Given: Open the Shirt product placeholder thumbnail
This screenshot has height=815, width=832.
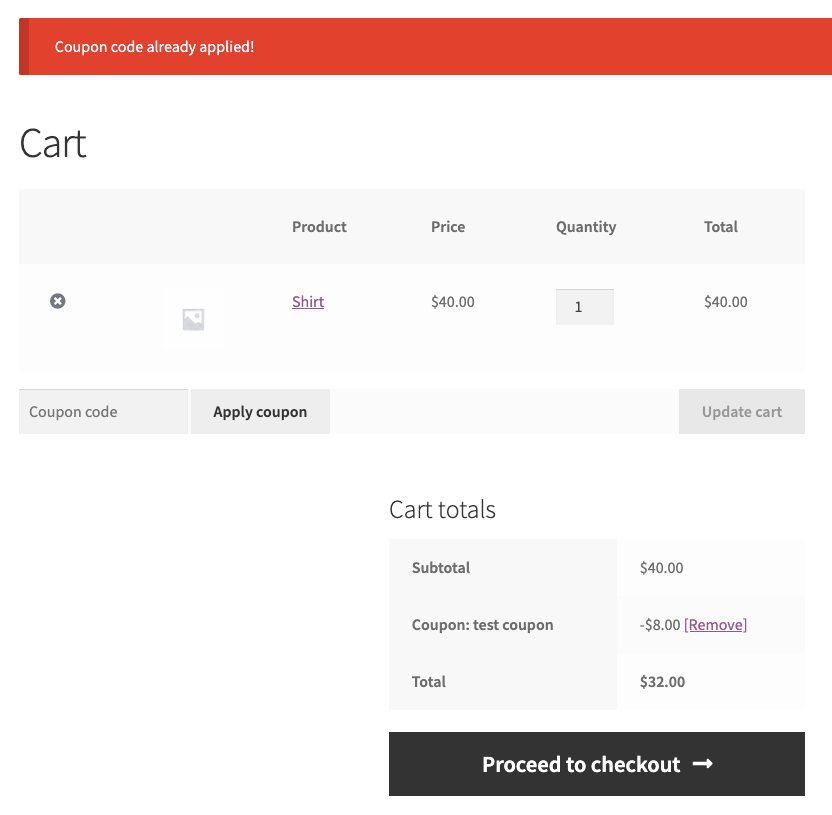Looking at the screenshot, I should 193,319.
